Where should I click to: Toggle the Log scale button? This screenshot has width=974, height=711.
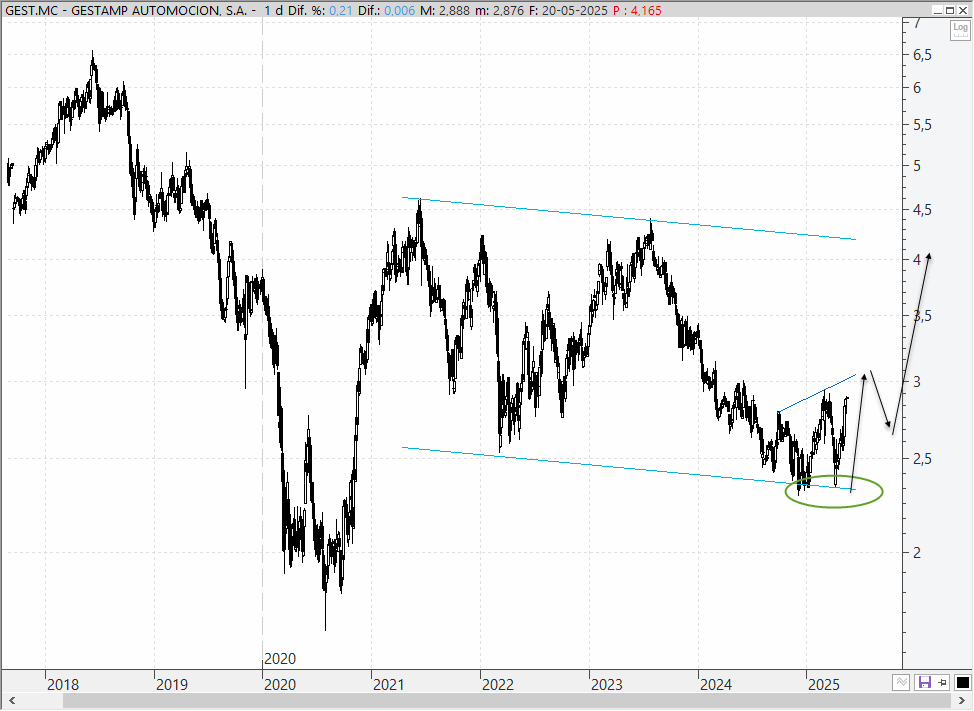960,30
